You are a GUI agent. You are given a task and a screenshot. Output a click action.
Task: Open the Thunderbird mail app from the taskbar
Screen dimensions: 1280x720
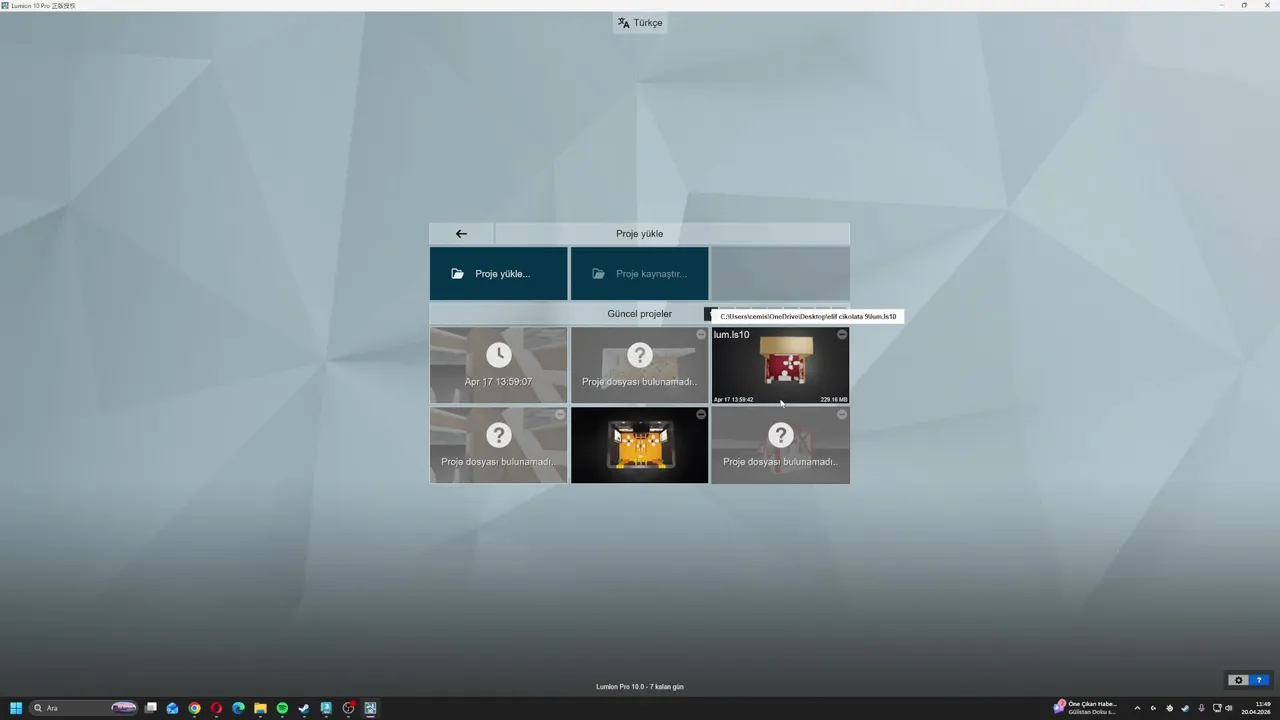click(172, 708)
